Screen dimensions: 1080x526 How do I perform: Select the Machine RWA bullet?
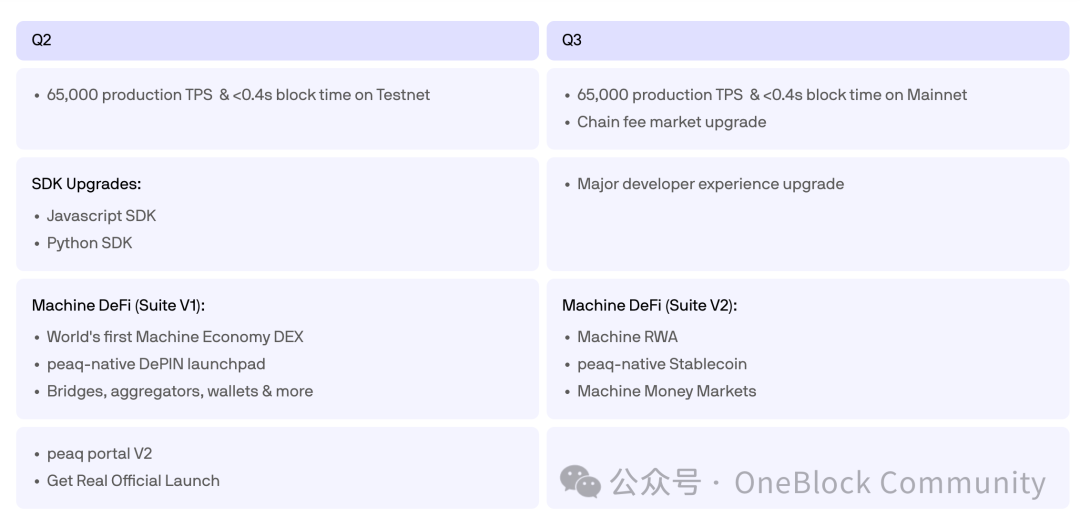click(627, 337)
